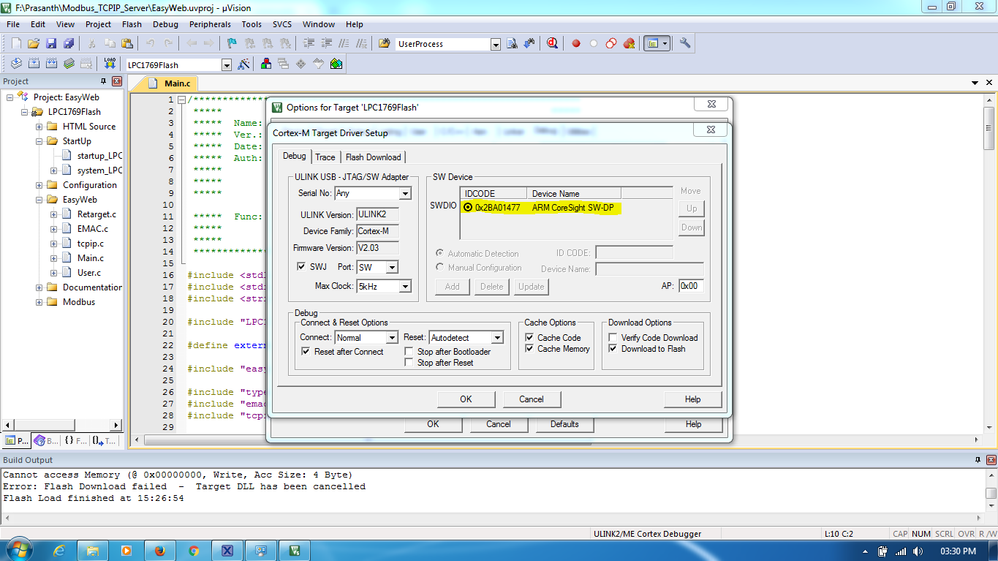Click the editor vertical scrollbar
Viewport: 998px width, 561px height.
click(988, 264)
